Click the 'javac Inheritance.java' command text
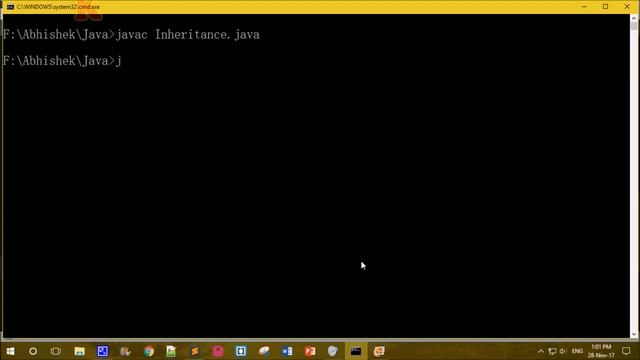 tap(188, 35)
